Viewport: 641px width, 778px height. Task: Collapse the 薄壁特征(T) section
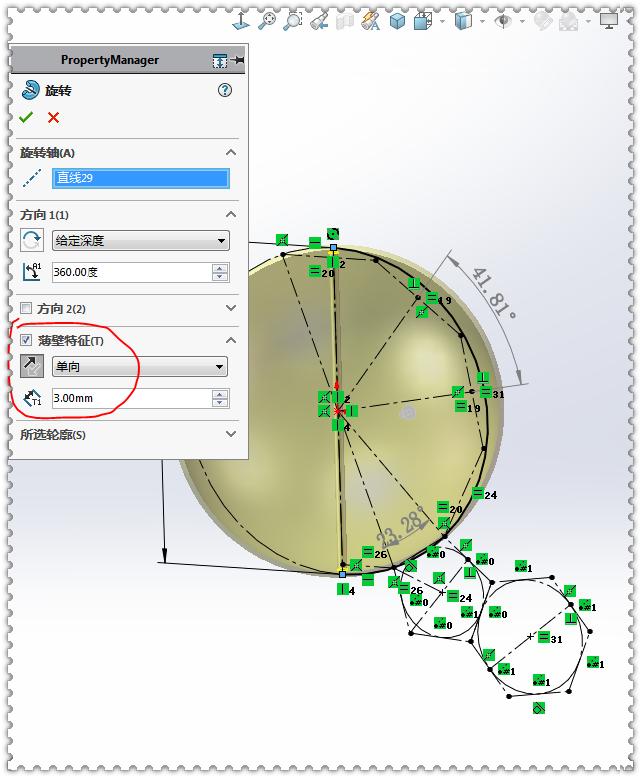point(231,340)
